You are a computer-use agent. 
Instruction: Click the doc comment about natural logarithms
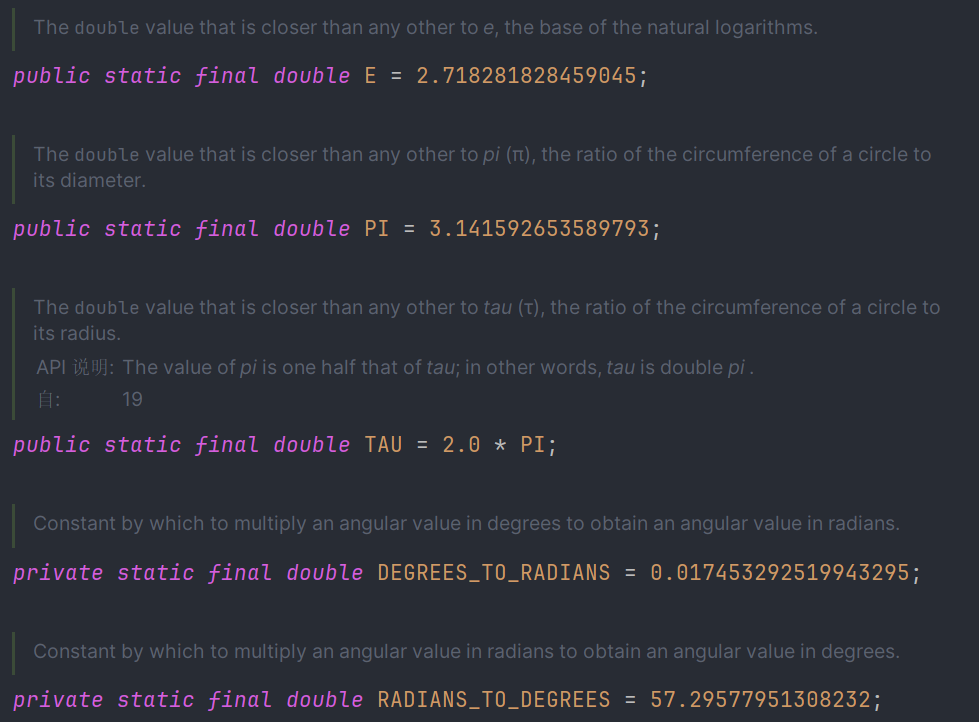tap(425, 27)
